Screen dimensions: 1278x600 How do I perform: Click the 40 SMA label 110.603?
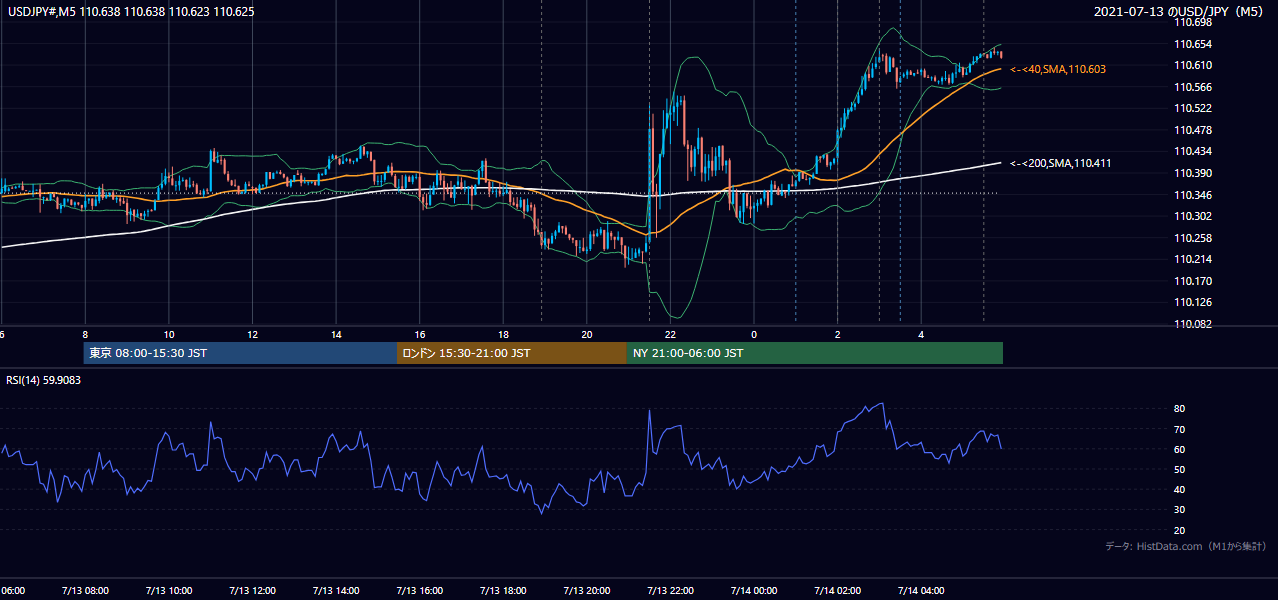coord(1058,69)
